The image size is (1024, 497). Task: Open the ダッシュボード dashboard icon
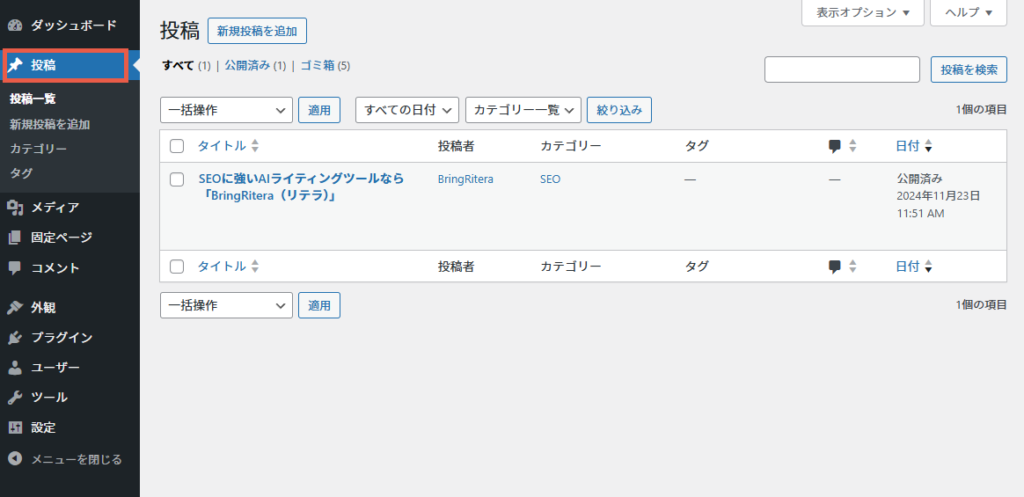[x=16, y=25]
